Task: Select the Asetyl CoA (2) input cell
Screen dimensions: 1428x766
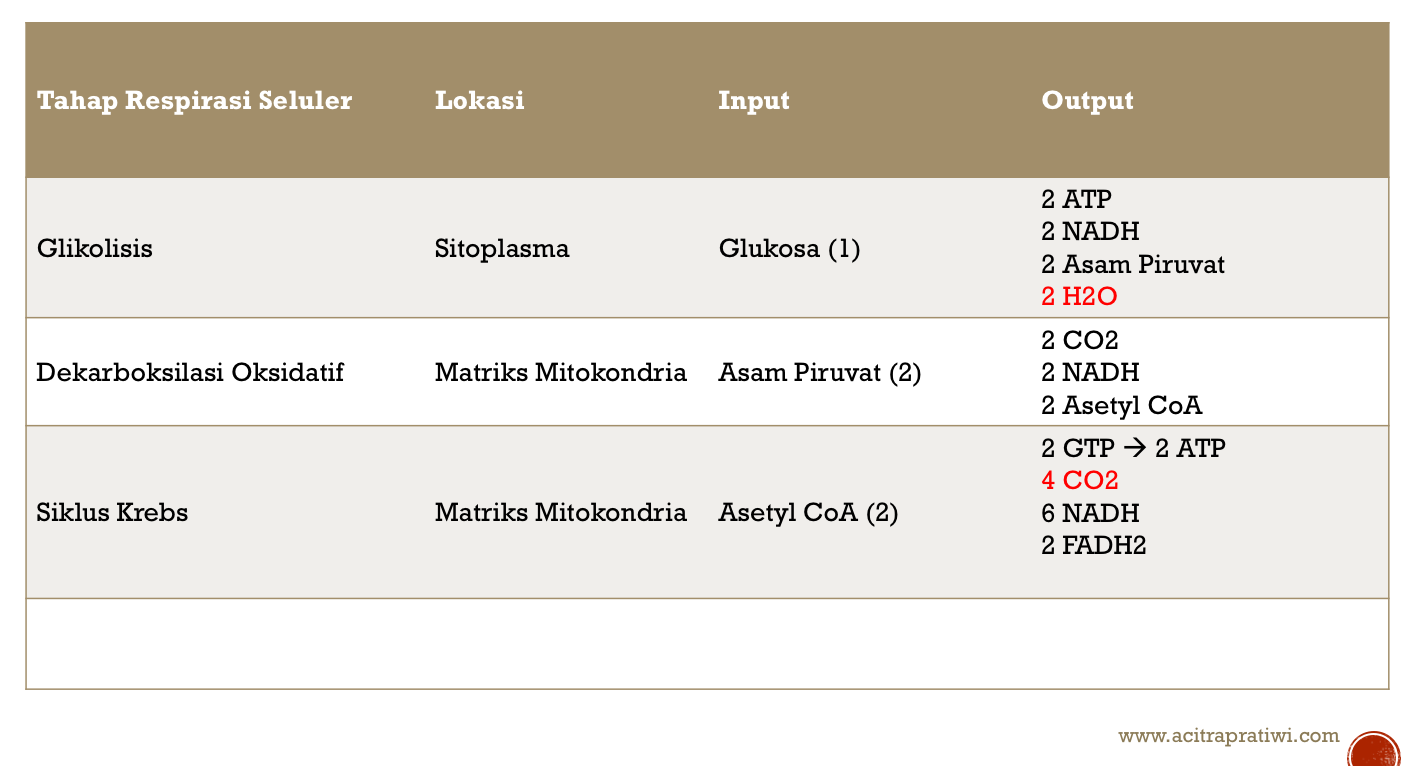Action: pyautogui.click(x=808, y=513)
